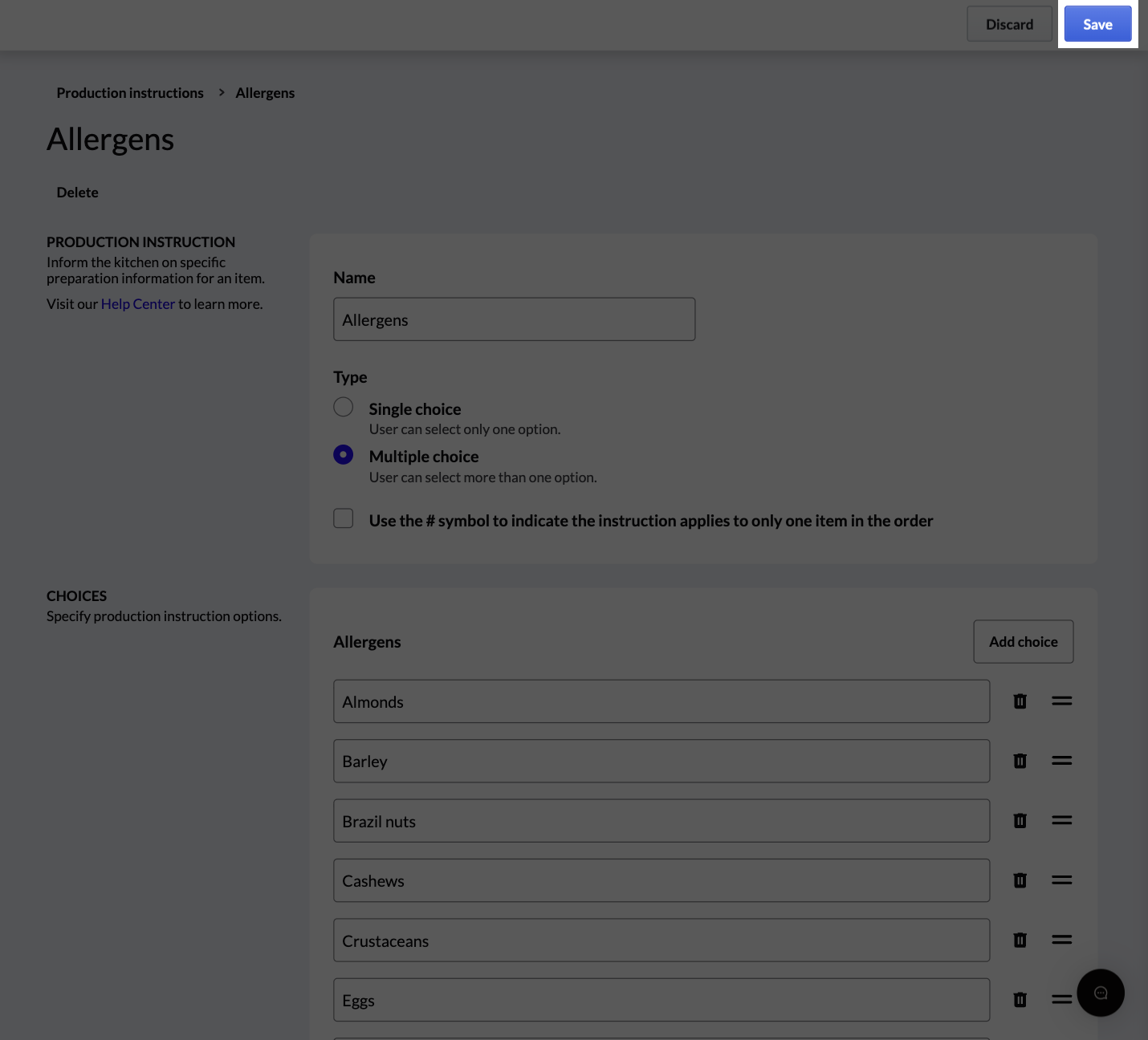Viewport: 1148px width, 1040px height.
Task: Click the Name input field
Action: [x=515, y=319]
